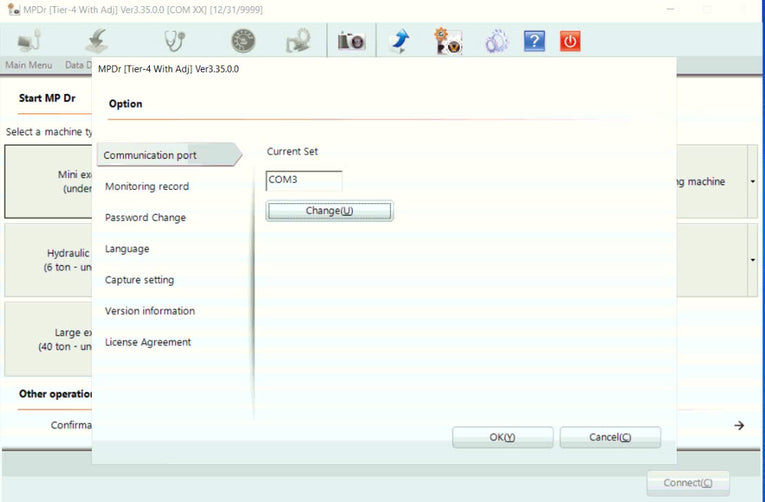Open the Monitoring record section

(x=147, y=186)
